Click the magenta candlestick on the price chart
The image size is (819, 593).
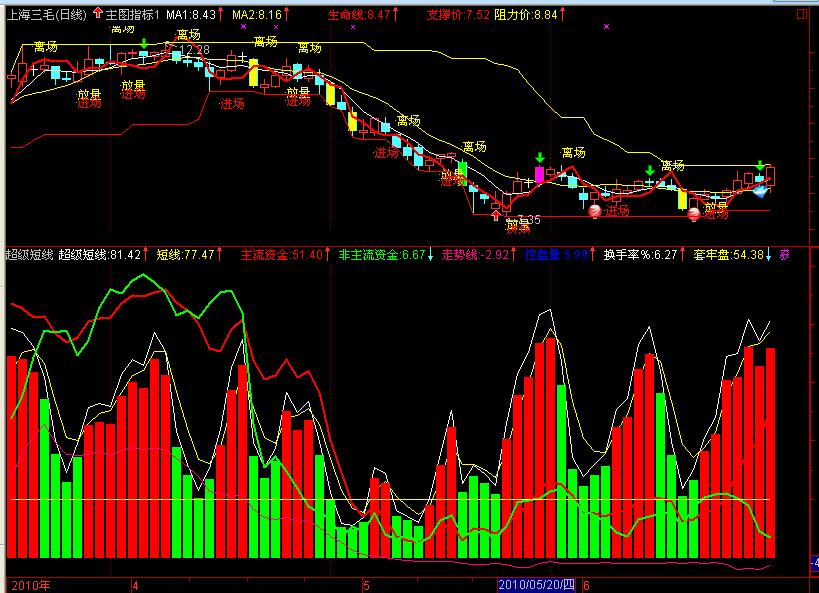pyautogui.click(x=540, y=175)
